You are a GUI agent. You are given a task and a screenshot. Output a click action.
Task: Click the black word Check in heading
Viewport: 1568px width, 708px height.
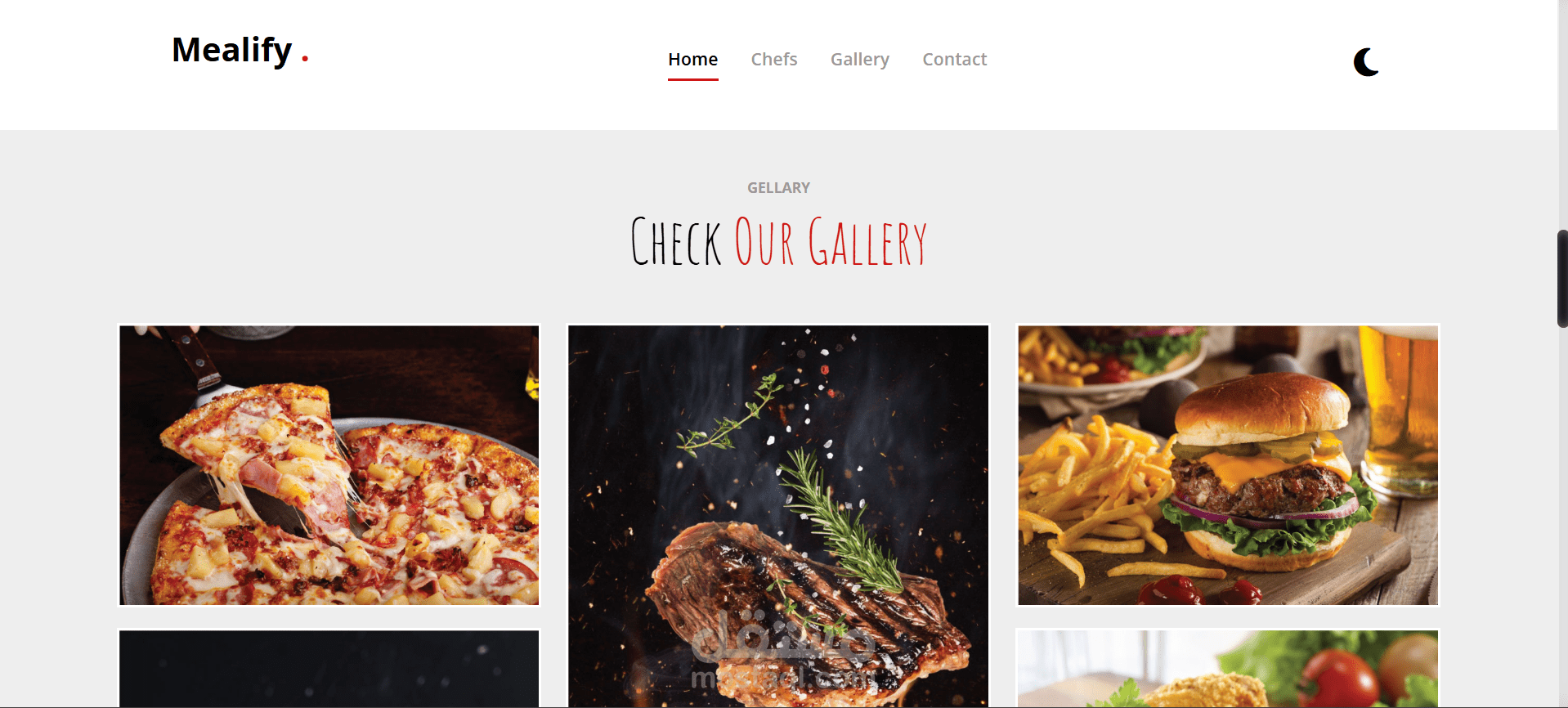[676, 241]
